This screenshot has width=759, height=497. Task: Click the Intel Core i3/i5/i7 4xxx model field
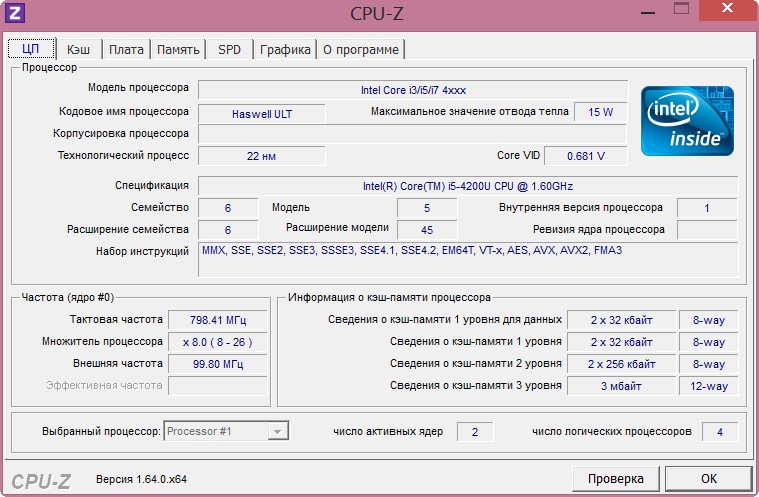pos(412,90)
